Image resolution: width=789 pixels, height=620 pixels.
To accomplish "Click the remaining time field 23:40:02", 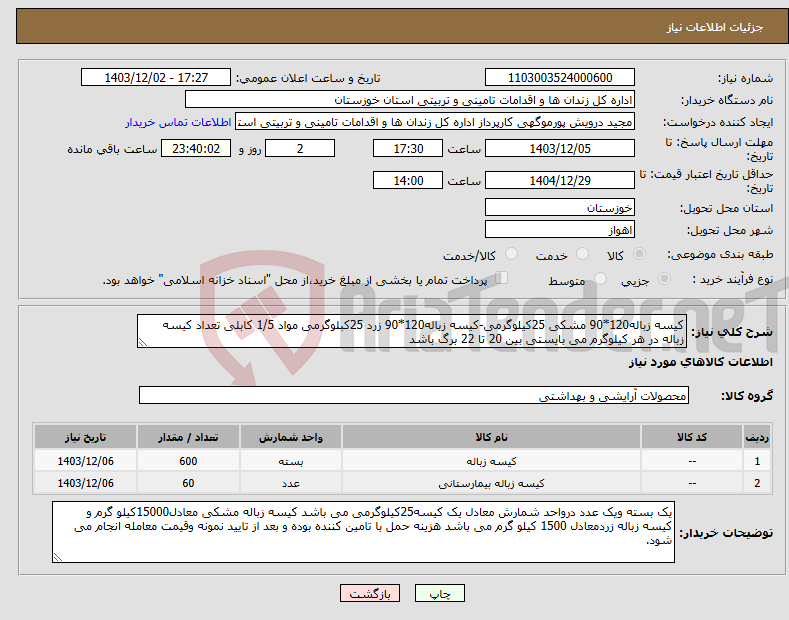I will click(196, 148).
